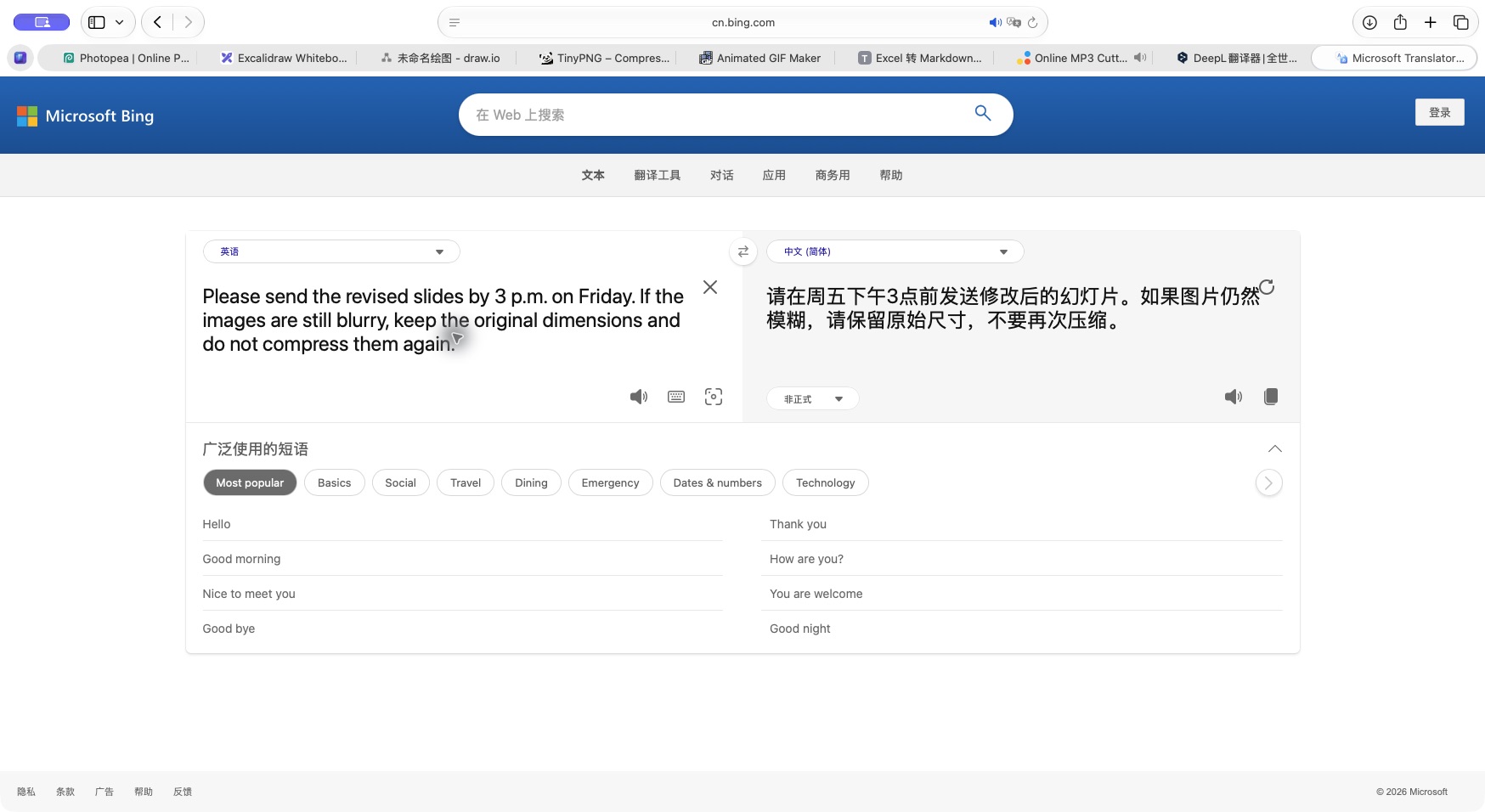The image size is (1485, 812).
Task: Clear the source text with the X
Action: tap(710, 287)
